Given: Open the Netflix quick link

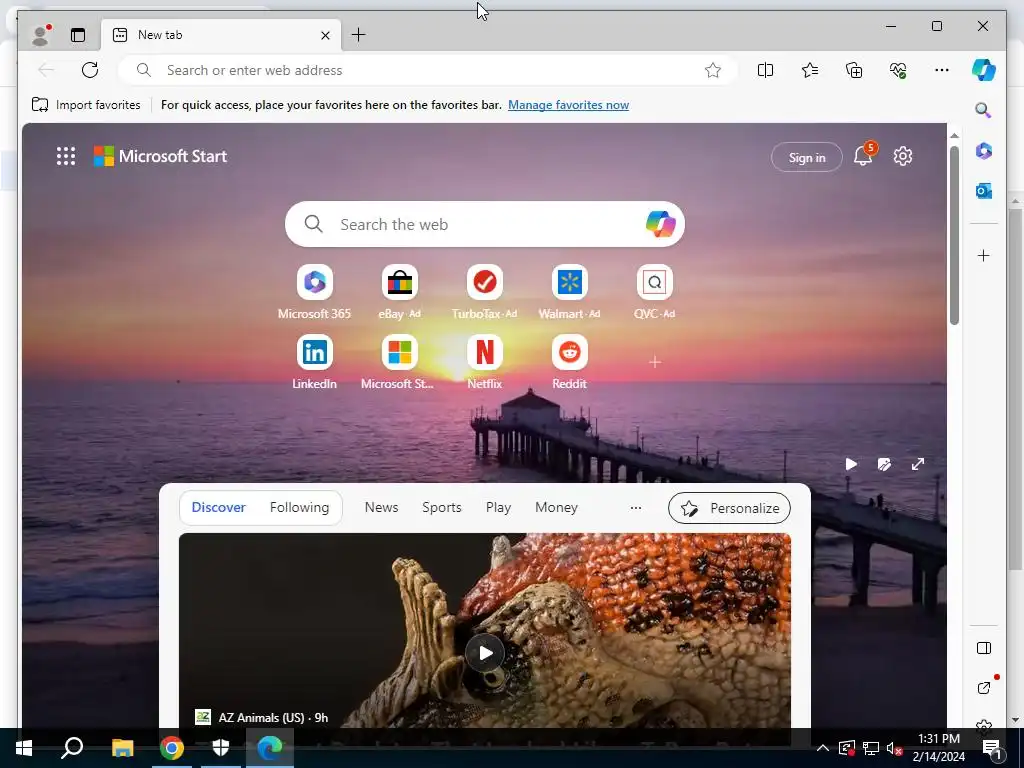Looking at the screenshot, I should 485,362.
